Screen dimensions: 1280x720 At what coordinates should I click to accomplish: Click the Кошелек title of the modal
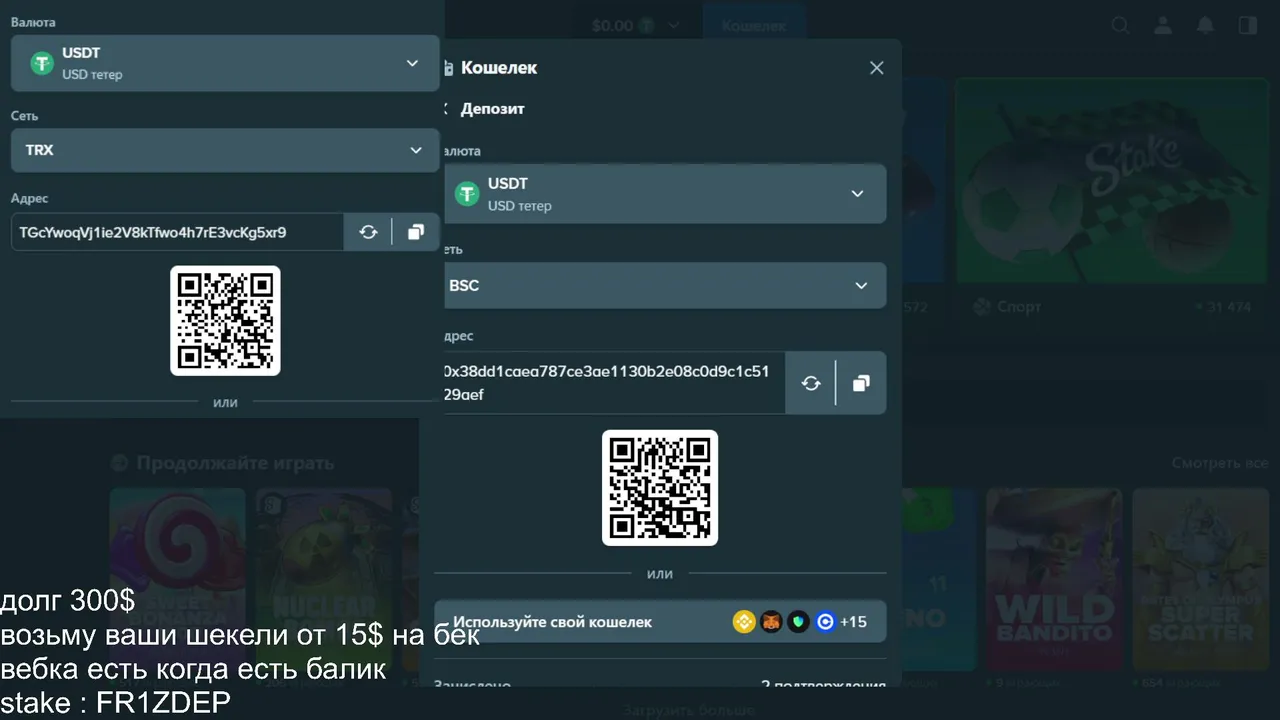pyautogui.click(x=499, y=68)
